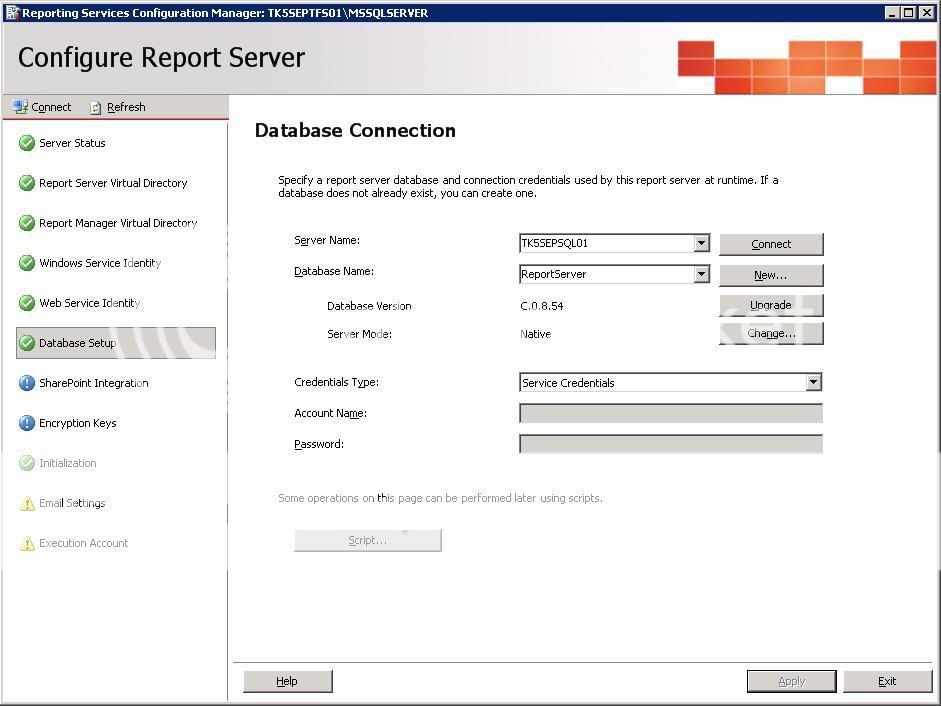941x706 pixels.
Task: Click the blue info icon beside SharePoint Integration
Action: click(27, 383)
